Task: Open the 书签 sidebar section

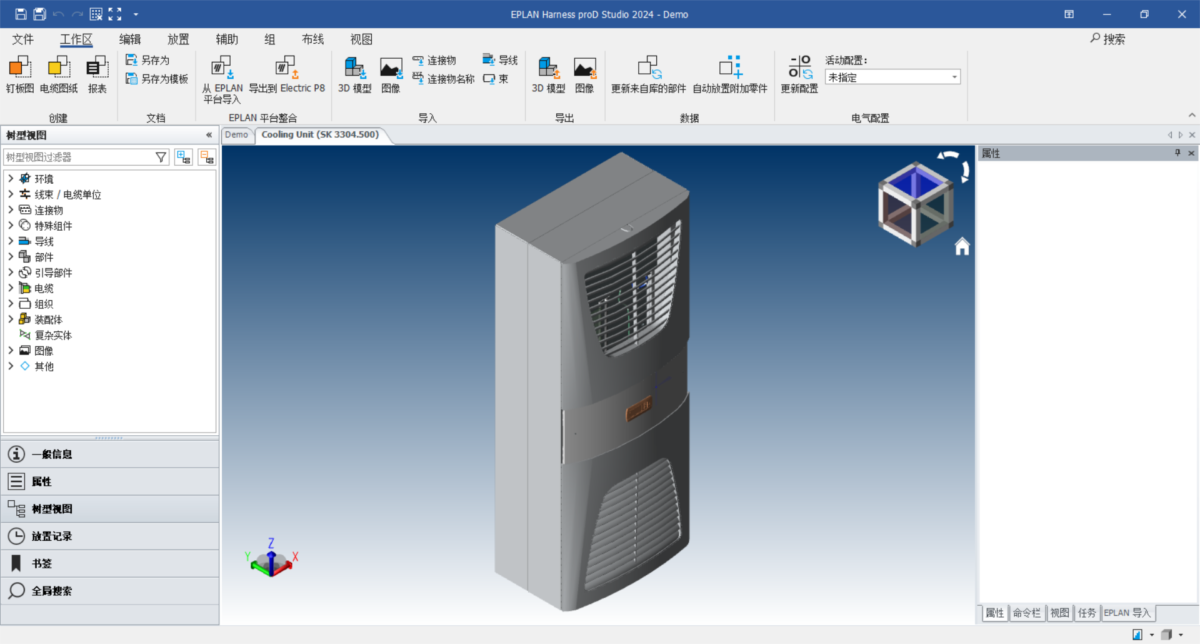Action: 110,563
